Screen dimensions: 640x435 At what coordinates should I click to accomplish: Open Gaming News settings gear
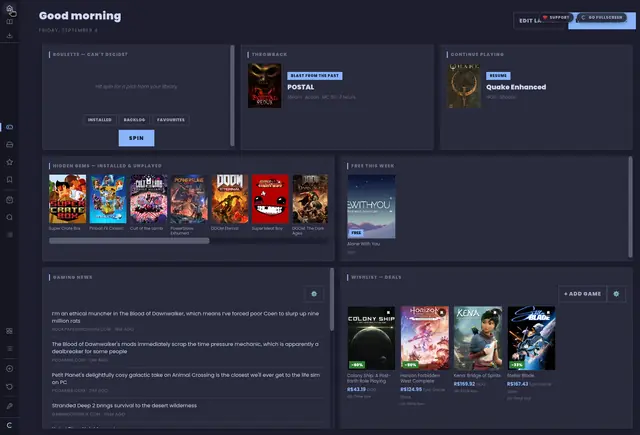point(314,294)
